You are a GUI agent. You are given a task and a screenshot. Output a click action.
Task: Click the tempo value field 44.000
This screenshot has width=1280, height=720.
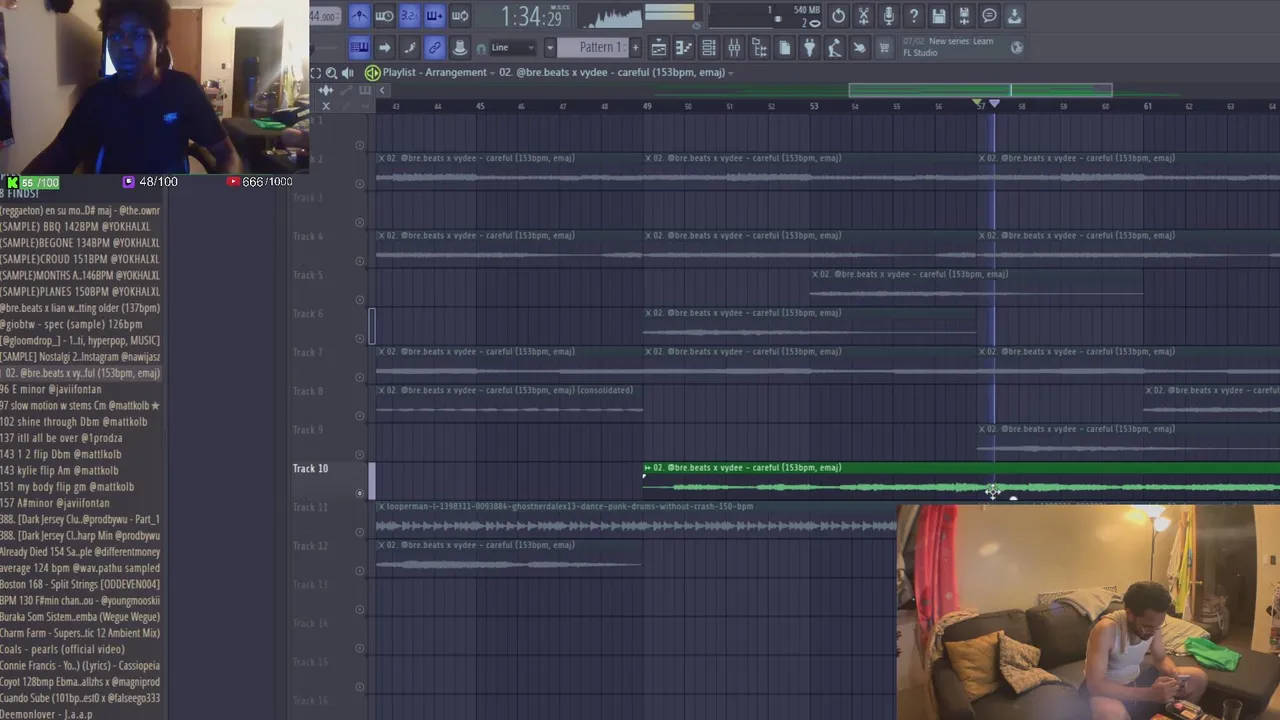click(324, 16)
